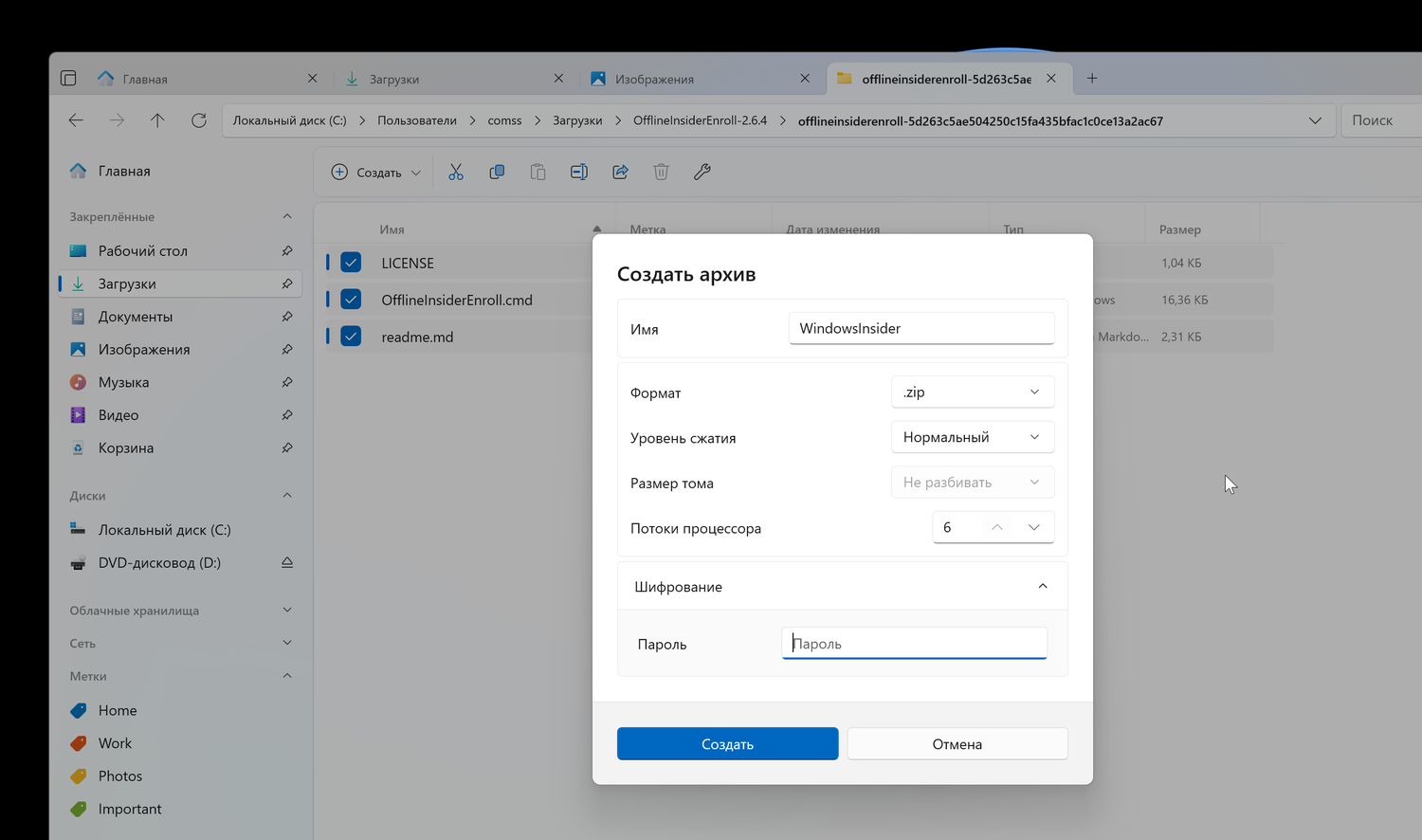The width and height of the screenshot is (1422, 840).
Task: Collapse the Метки sidebar section
Action: point(287,676)
